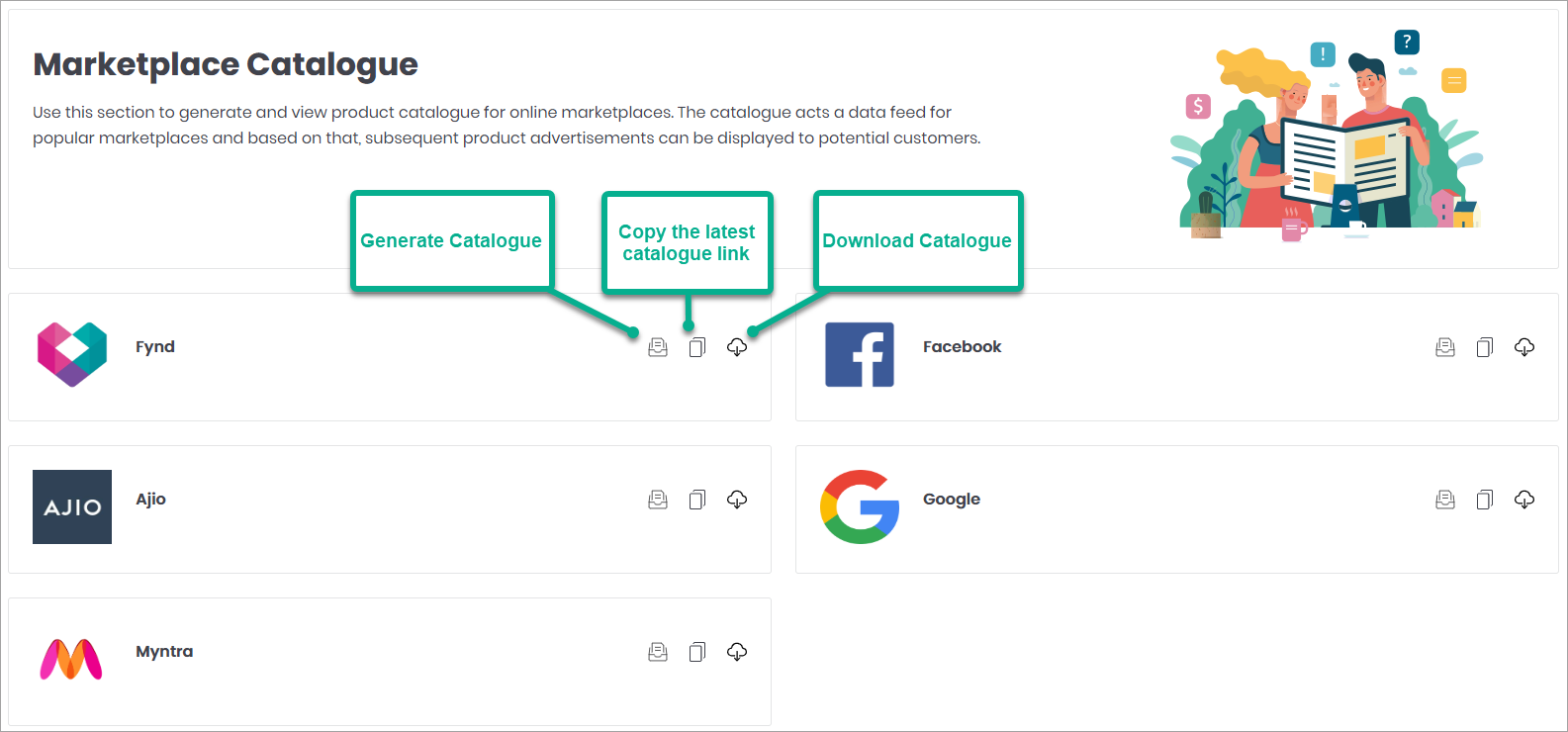Generate catalogue for Ajio
The height and width of the screenshot is (732, 1568).
coord(658,500)
